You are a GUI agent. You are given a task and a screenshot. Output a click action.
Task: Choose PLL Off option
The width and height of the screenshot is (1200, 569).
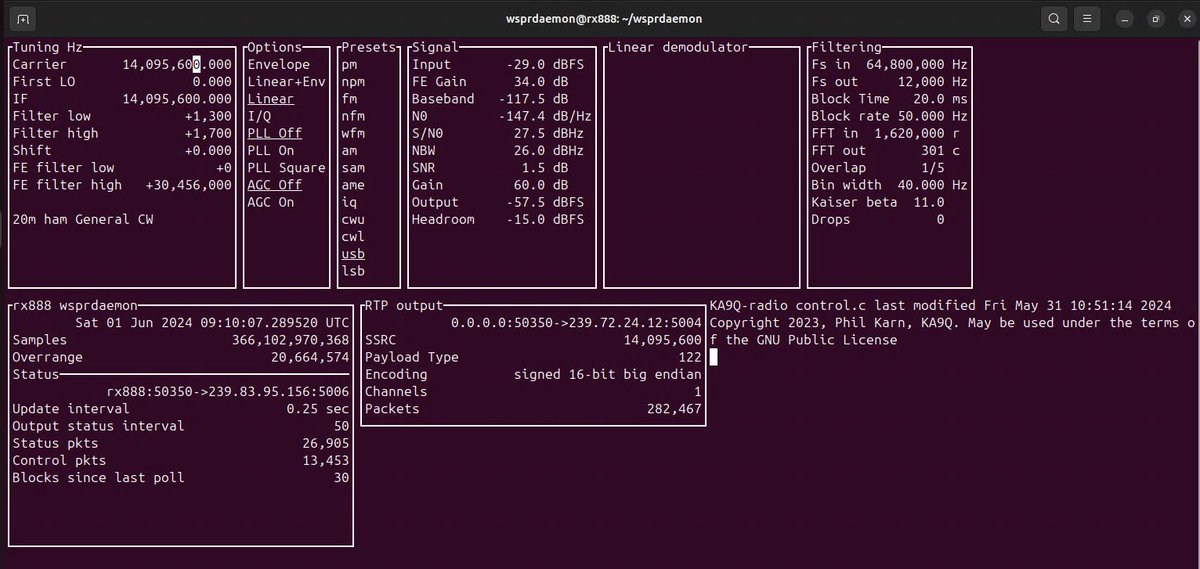click(x=275, y=133)
